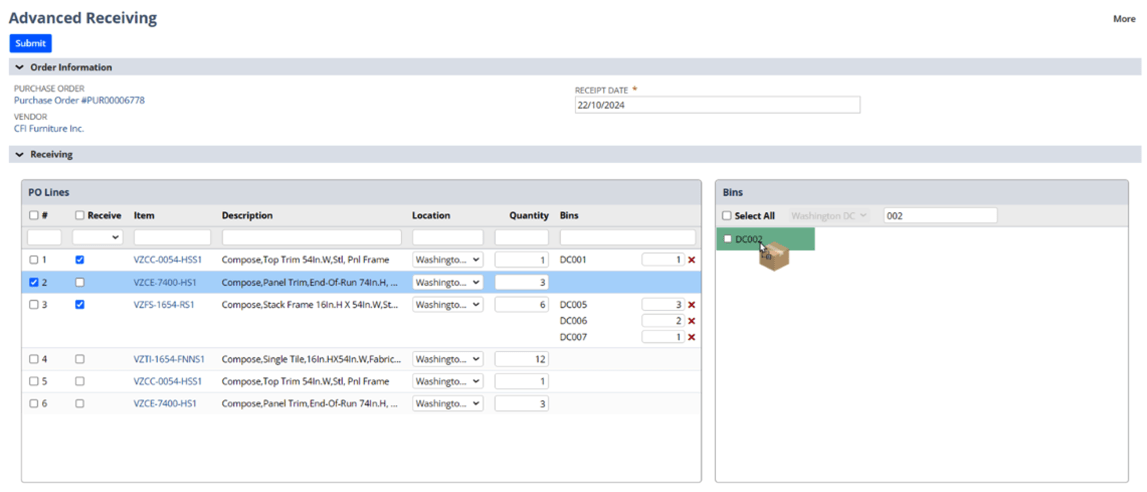
Task: Collapse the Receiving section
Action: coord(19,155)
